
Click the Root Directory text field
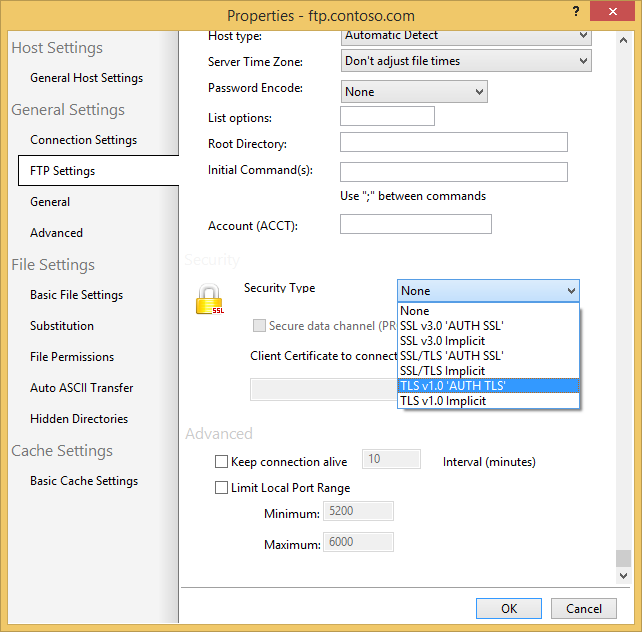[453, 142]
